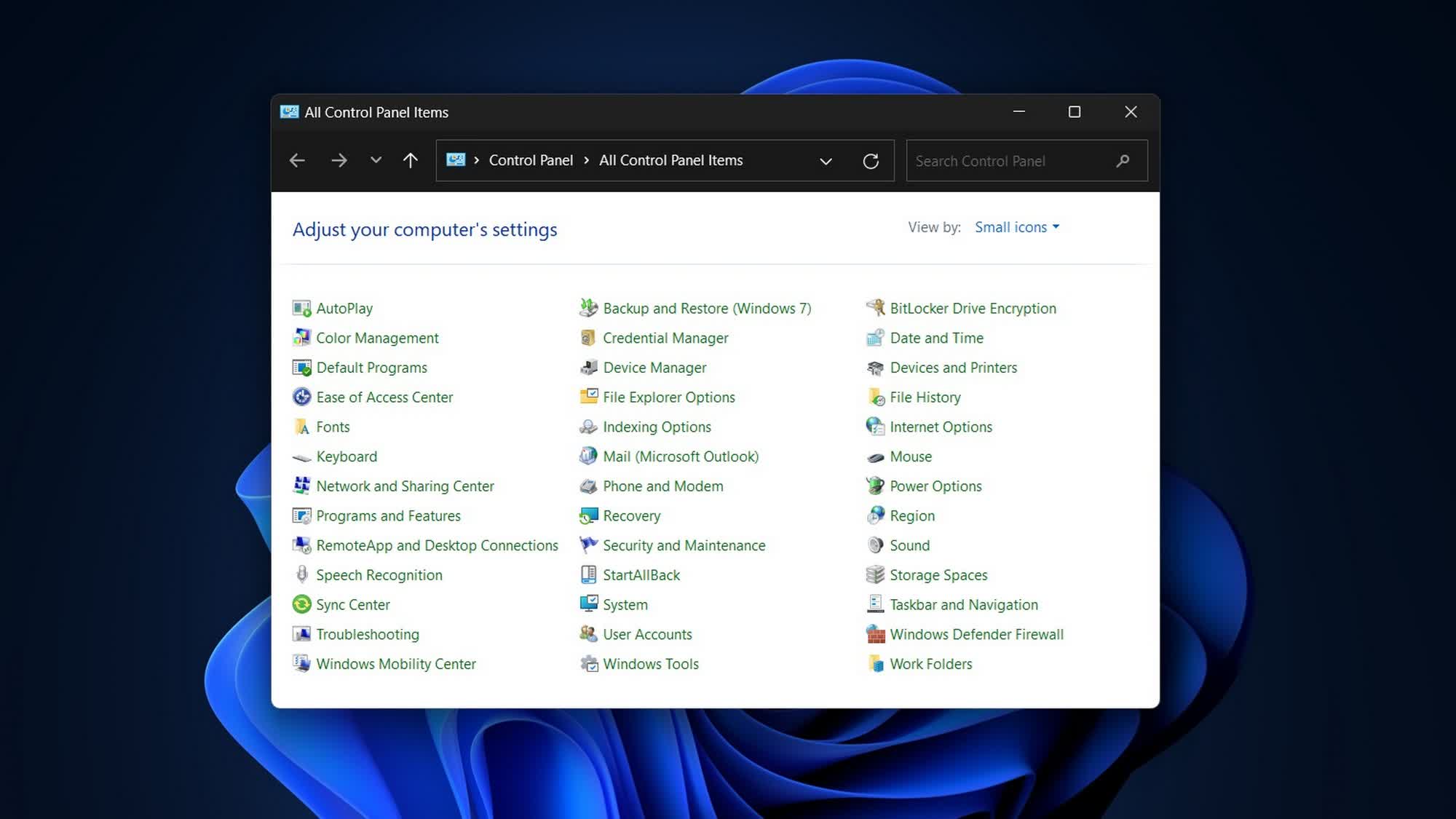Navigate to Control Panel via the breadcrumb

coord(531,160)
